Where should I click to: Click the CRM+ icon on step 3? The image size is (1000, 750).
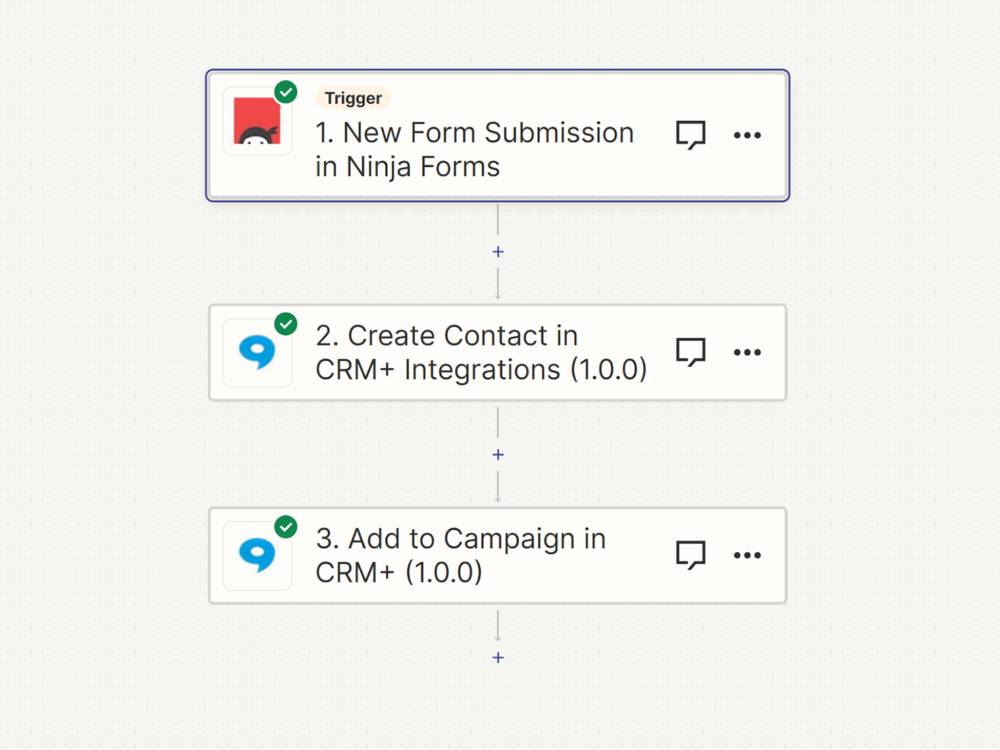[x=257, y=556]
